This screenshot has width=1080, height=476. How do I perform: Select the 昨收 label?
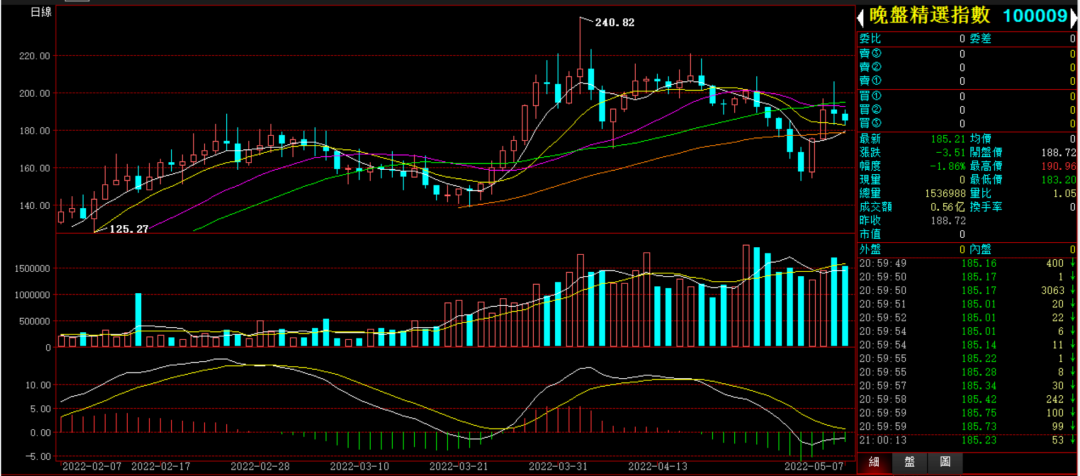pyautogui.click(x=869, y=221)
